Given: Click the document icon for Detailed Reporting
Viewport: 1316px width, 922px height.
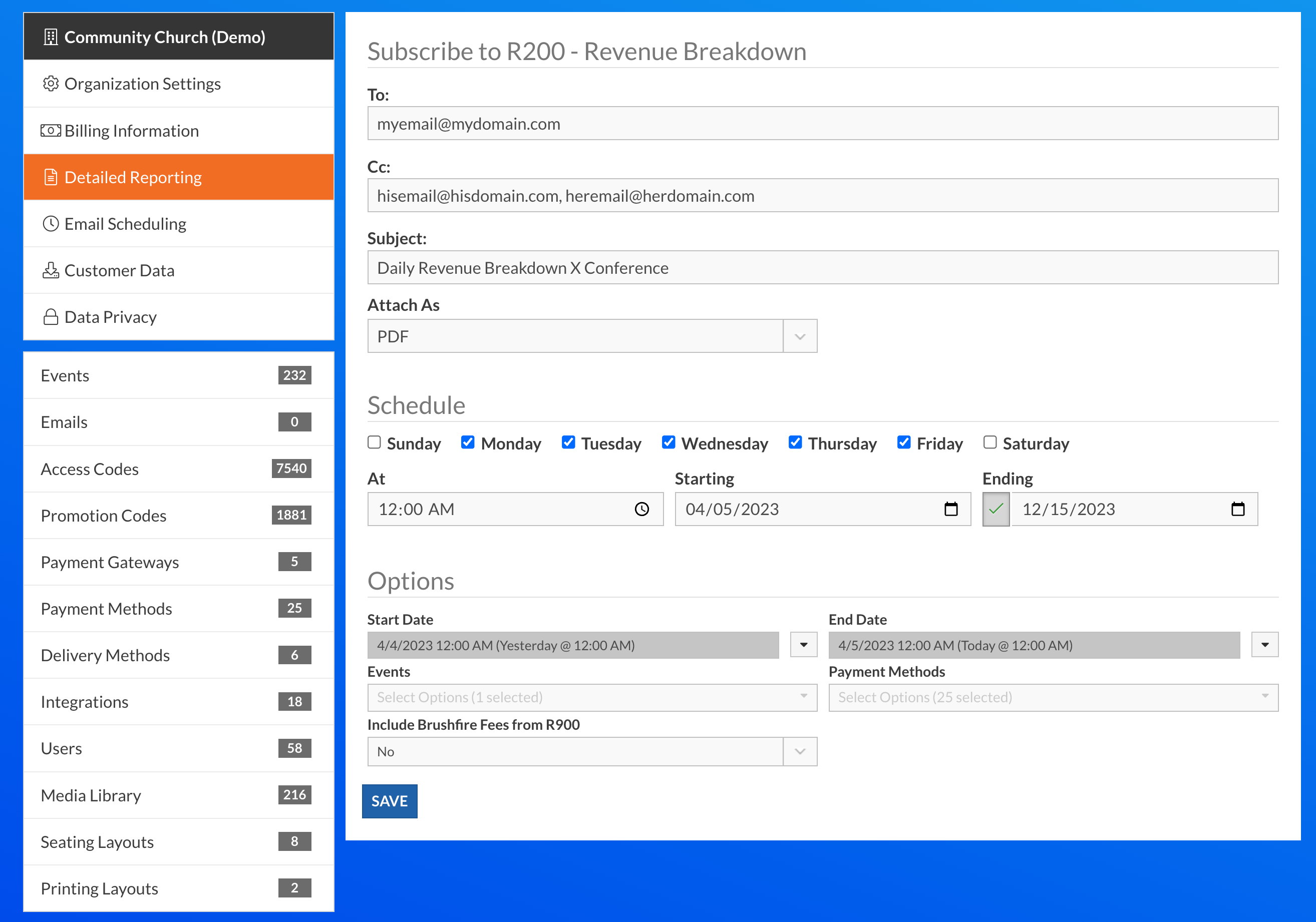Looking at the screenshot, I should (51, 177).
